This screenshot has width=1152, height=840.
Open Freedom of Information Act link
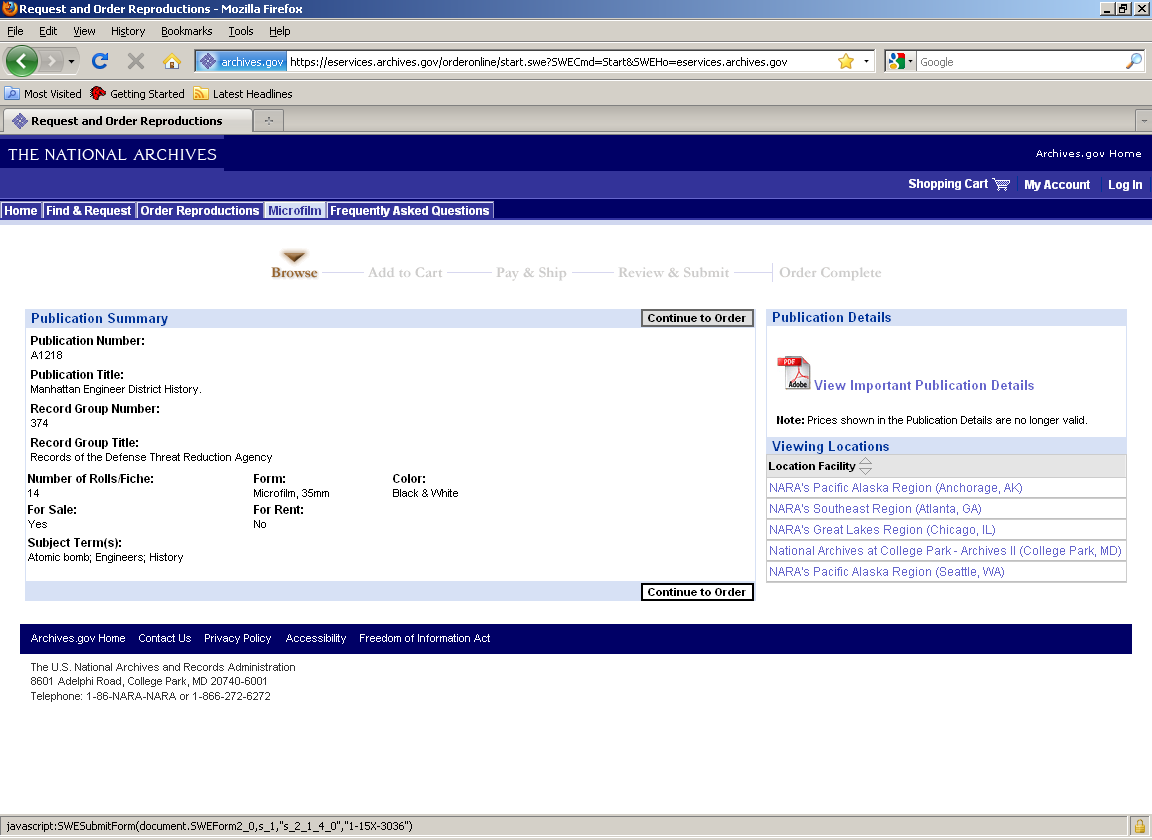424,638
